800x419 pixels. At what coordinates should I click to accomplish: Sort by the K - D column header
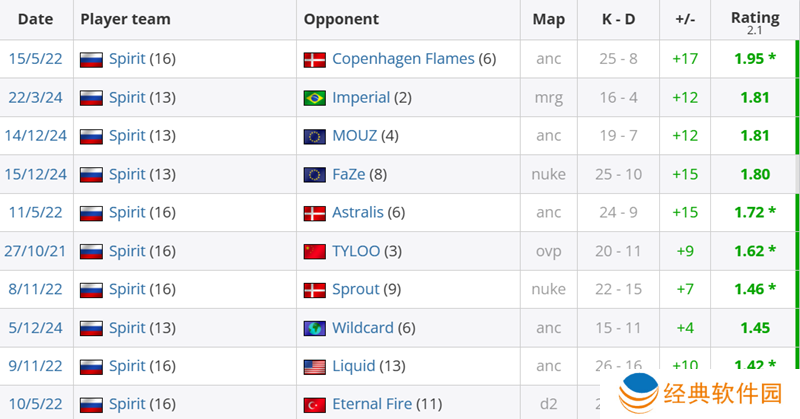tap(616, 19)
